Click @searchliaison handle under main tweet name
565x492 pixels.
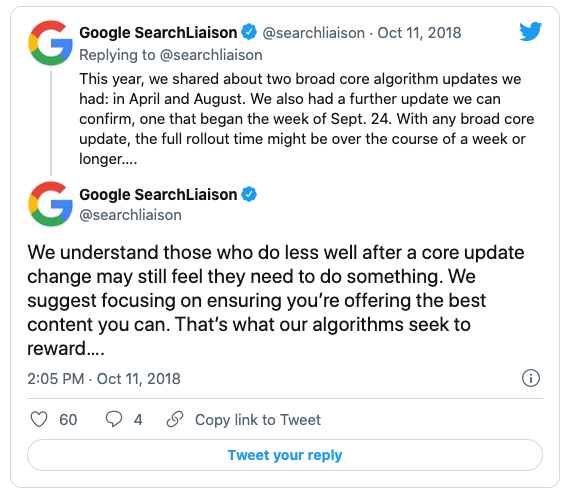click(130, 215)
